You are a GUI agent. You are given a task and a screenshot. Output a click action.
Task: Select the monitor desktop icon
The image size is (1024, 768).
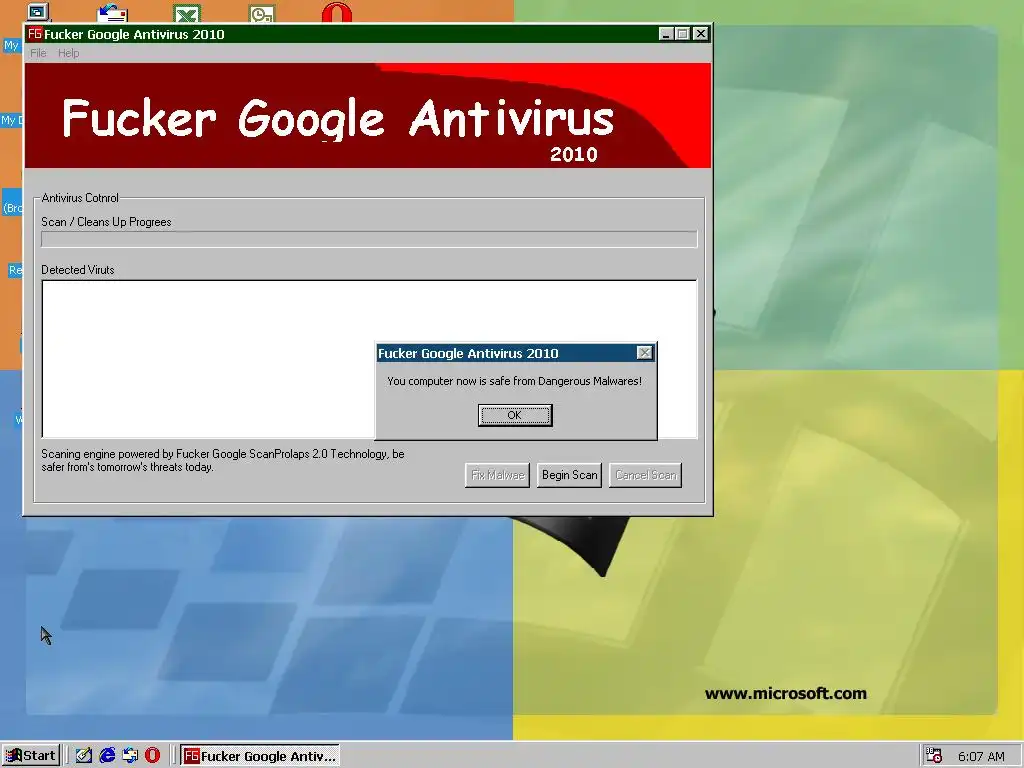pos(38,12)
